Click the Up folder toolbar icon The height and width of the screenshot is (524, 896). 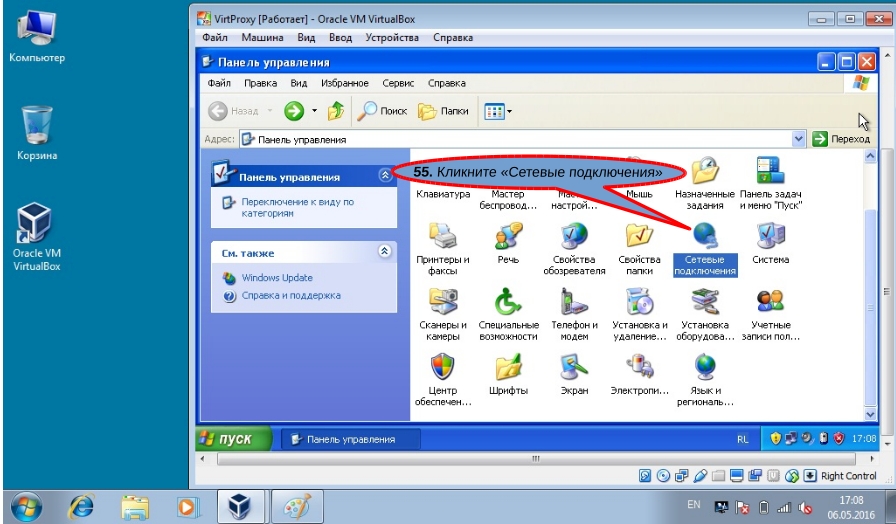point(335,111)
